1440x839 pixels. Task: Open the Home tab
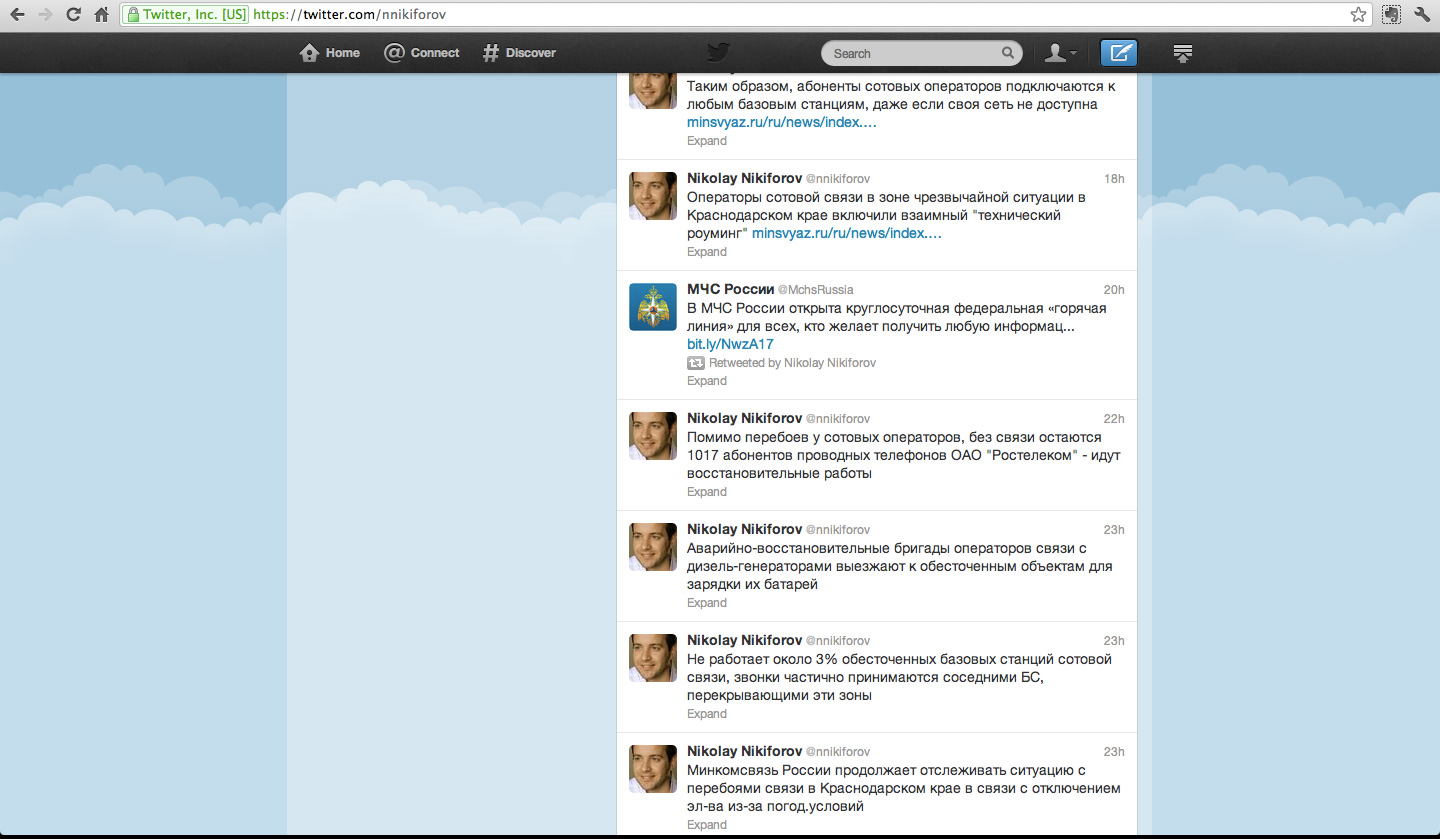point(330,53)
